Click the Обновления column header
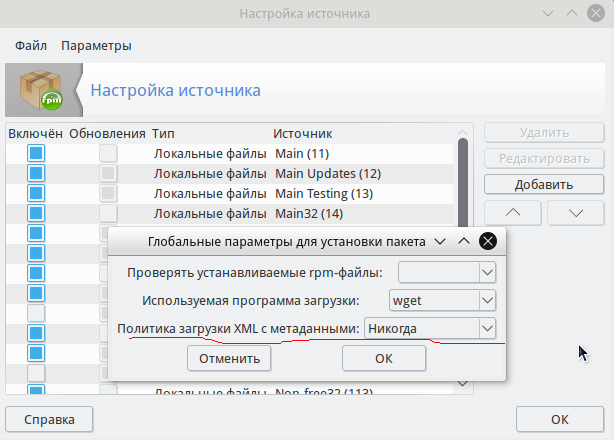Image resolution: width=614 pixels, height=440 pixels. 107,133
